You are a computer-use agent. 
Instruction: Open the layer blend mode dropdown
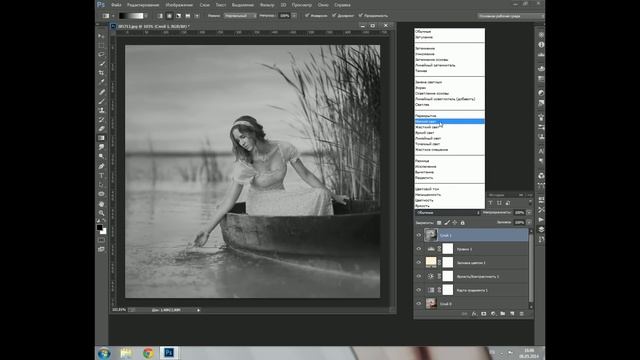(x=448, y=213)
